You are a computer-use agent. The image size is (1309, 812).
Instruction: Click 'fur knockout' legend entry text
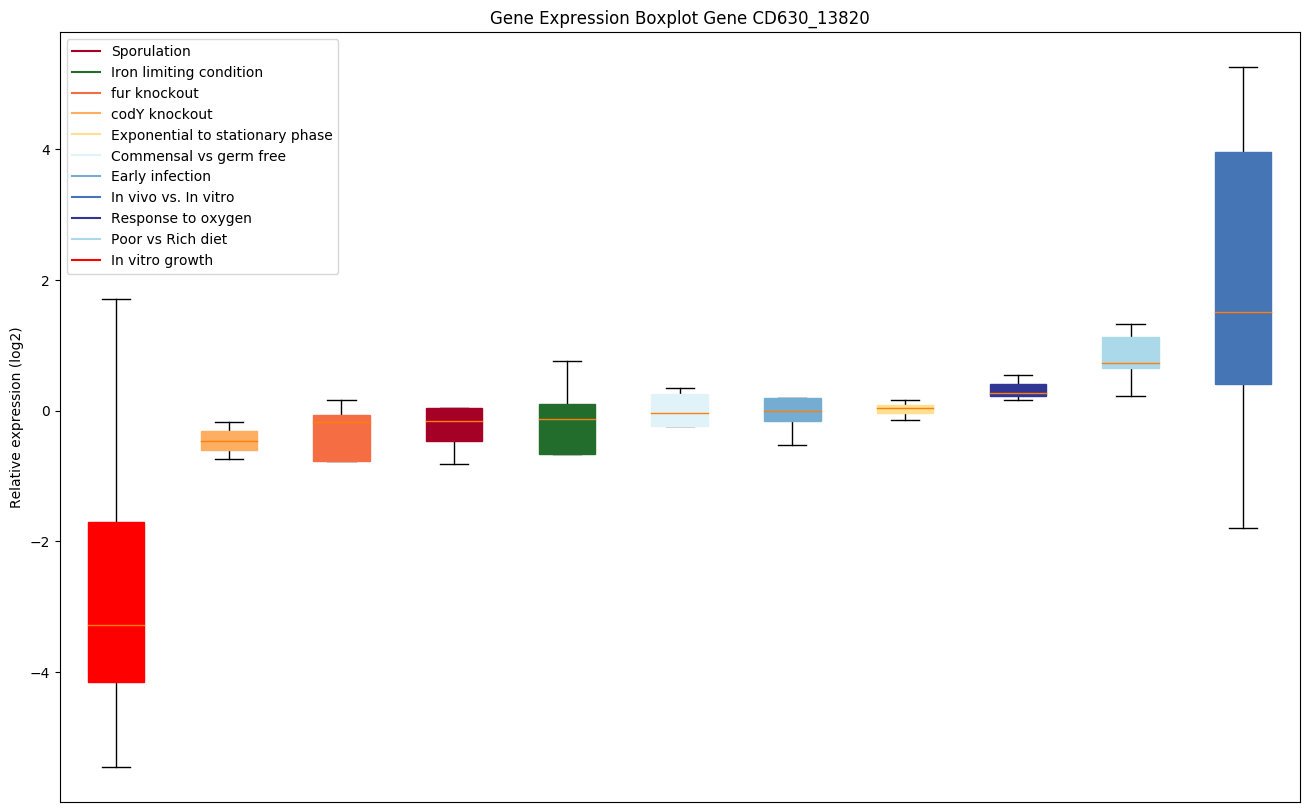coord(155,93)
